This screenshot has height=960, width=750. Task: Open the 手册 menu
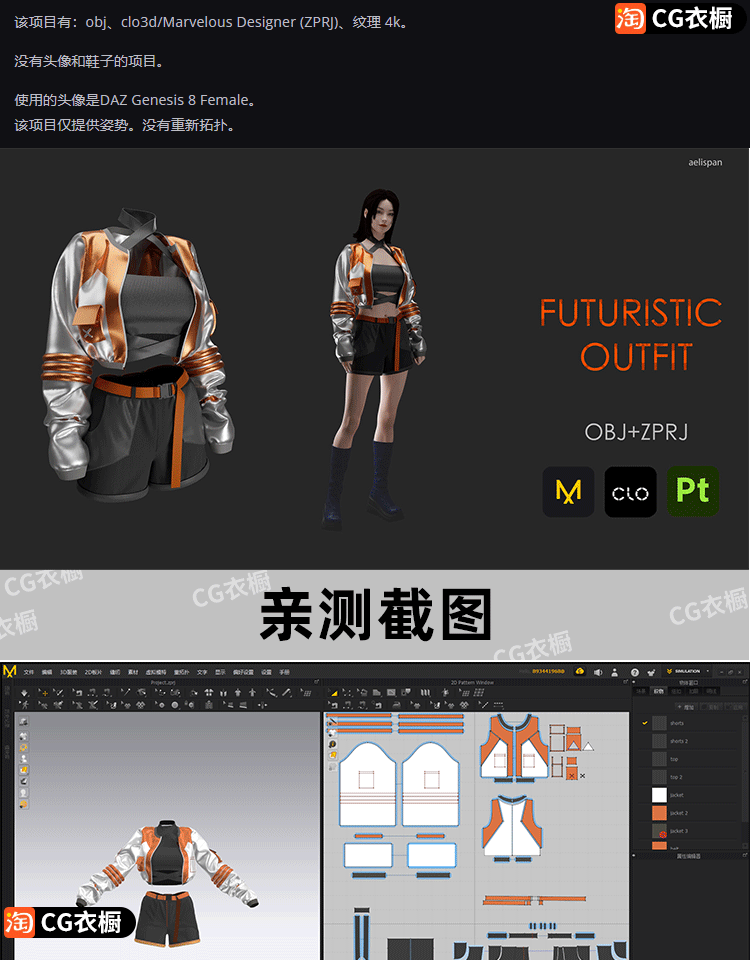pos(284,672)
